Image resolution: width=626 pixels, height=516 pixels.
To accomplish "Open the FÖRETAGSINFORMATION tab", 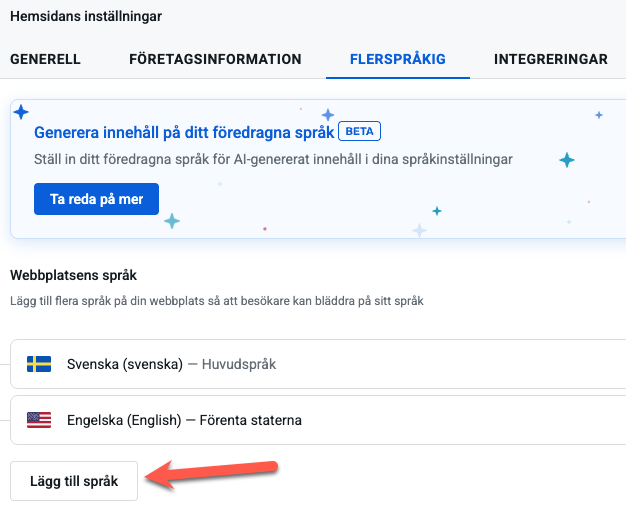I will point(215,59).
